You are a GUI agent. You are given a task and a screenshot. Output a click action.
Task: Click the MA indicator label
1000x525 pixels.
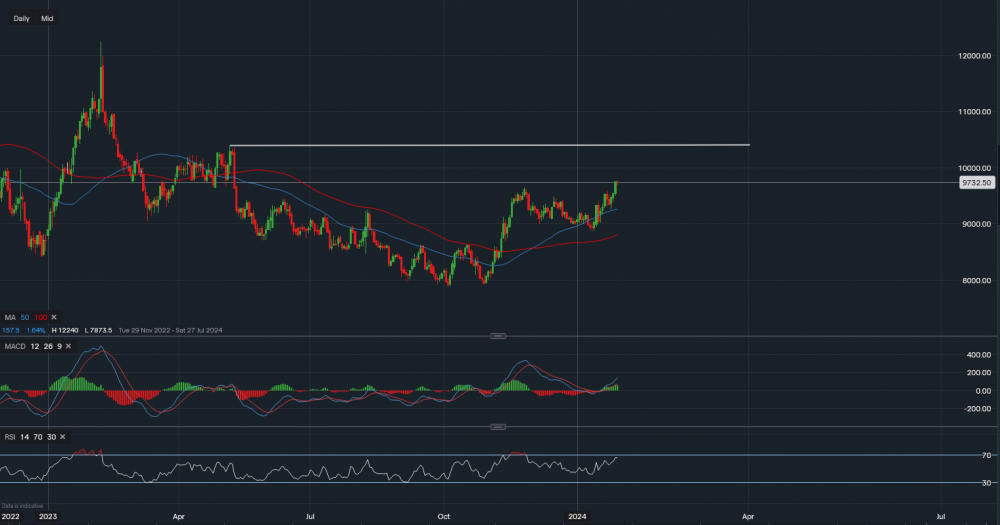tap(11, 316)
